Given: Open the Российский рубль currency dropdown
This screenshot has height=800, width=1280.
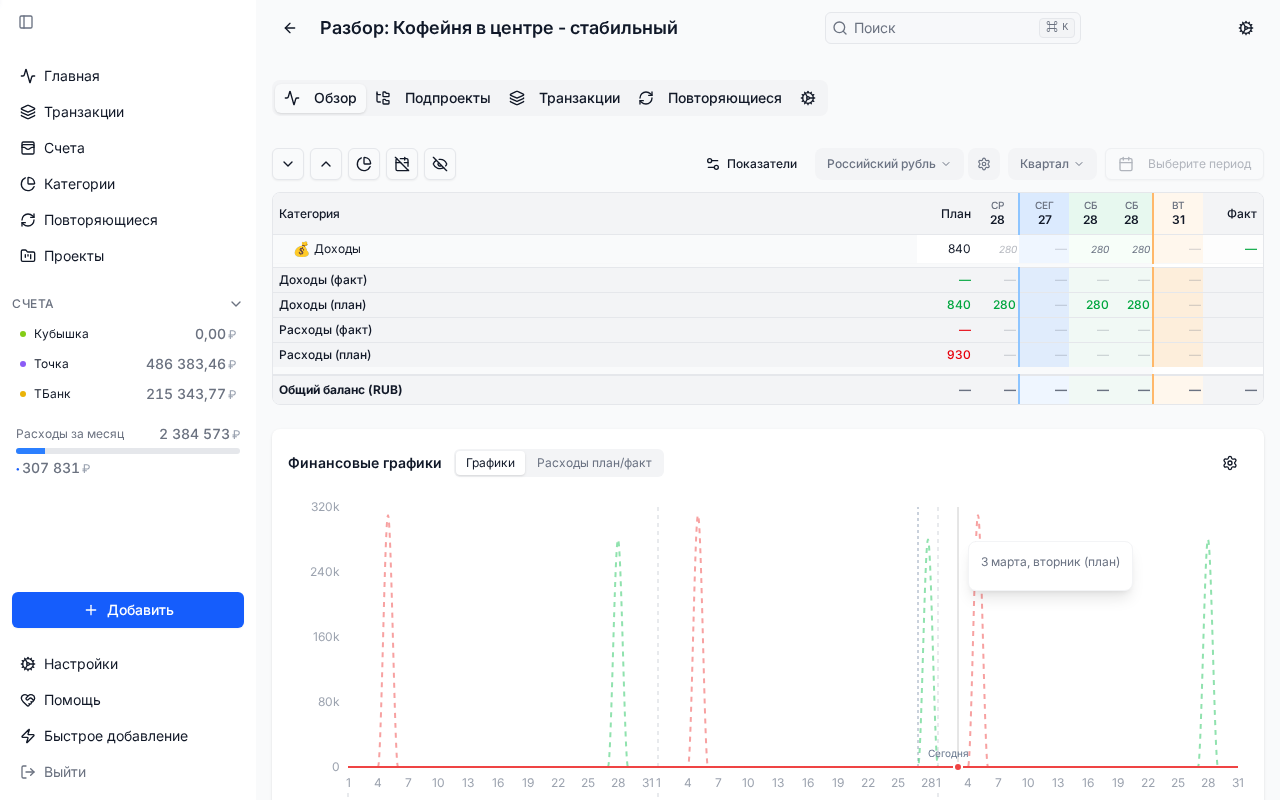Looking at the screenshot, I should pos(888,164).
